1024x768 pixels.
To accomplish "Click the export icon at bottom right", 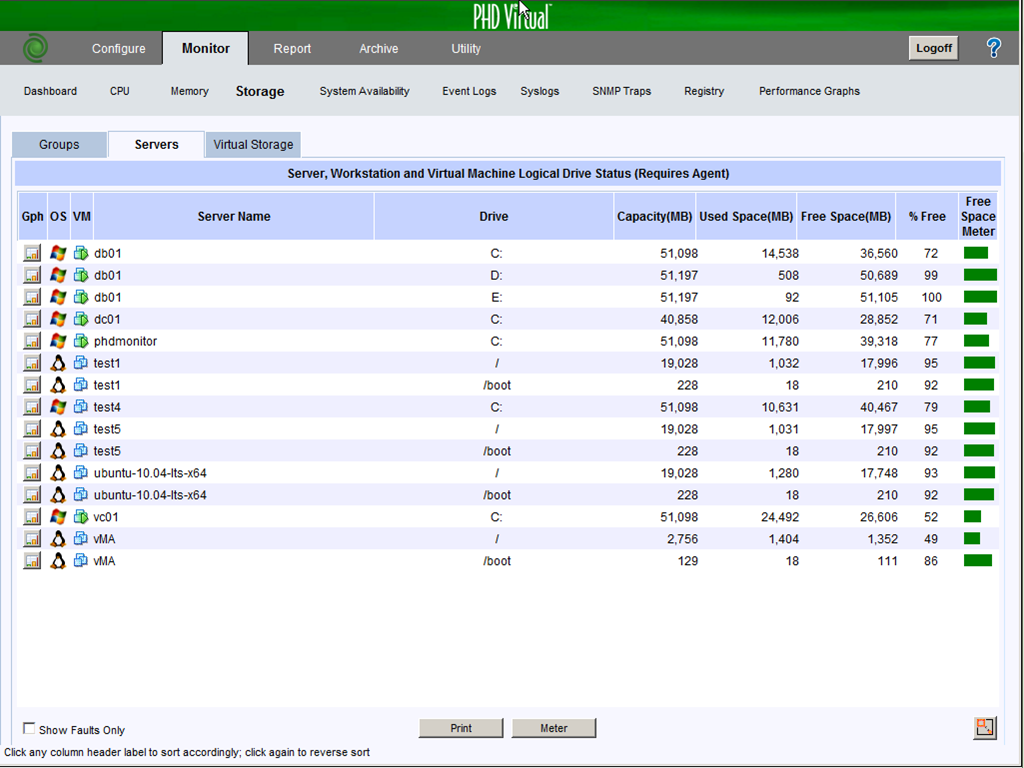I will click(x=984, y=728).
